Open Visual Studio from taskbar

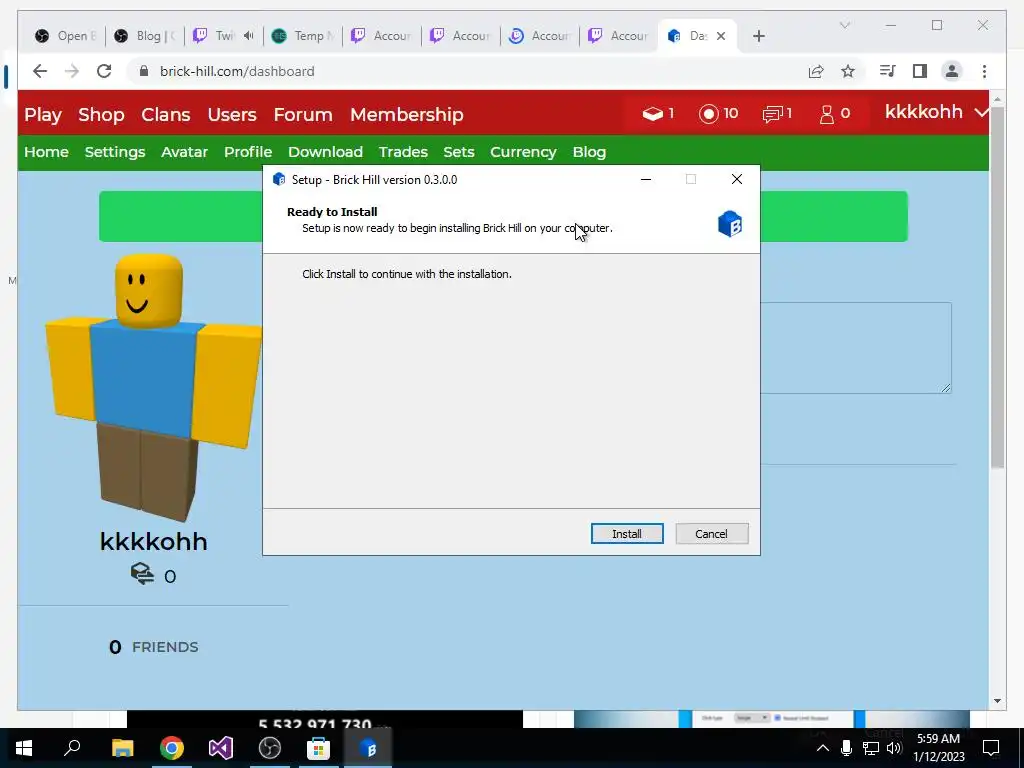click(221, 748)
